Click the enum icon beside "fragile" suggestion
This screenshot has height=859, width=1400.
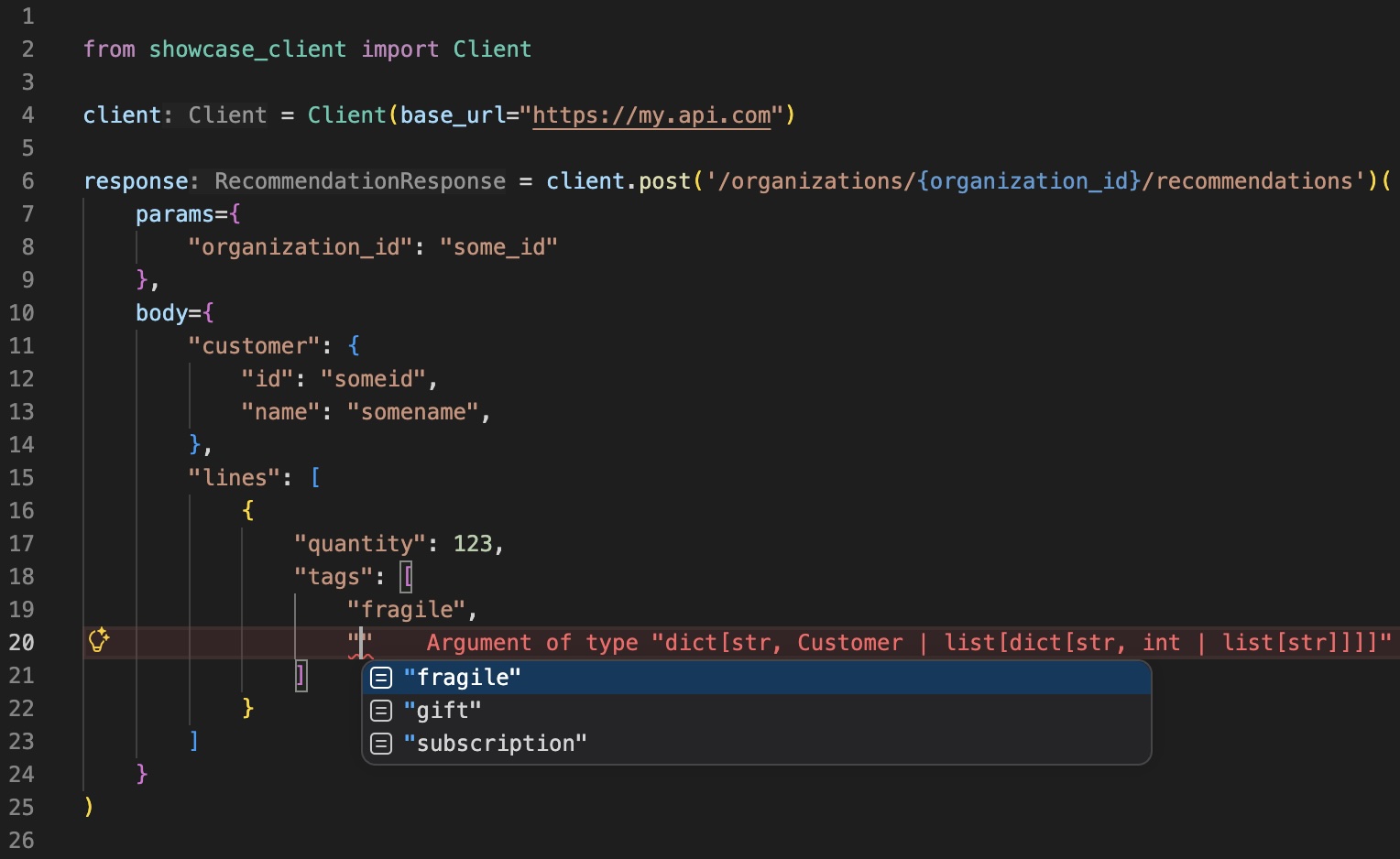tap(381, 678)
